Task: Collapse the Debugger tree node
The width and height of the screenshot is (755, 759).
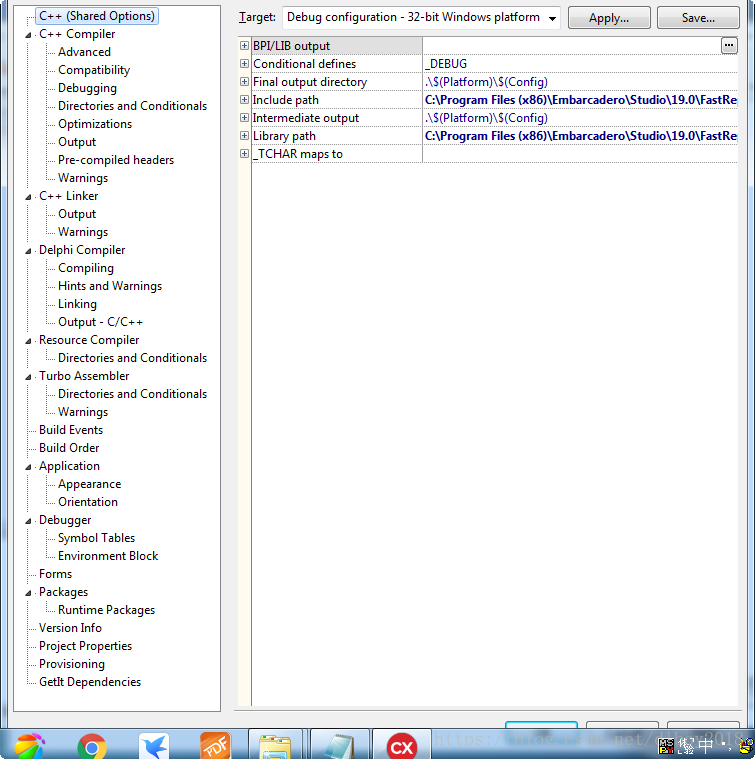Action: (x=29, y=521)
